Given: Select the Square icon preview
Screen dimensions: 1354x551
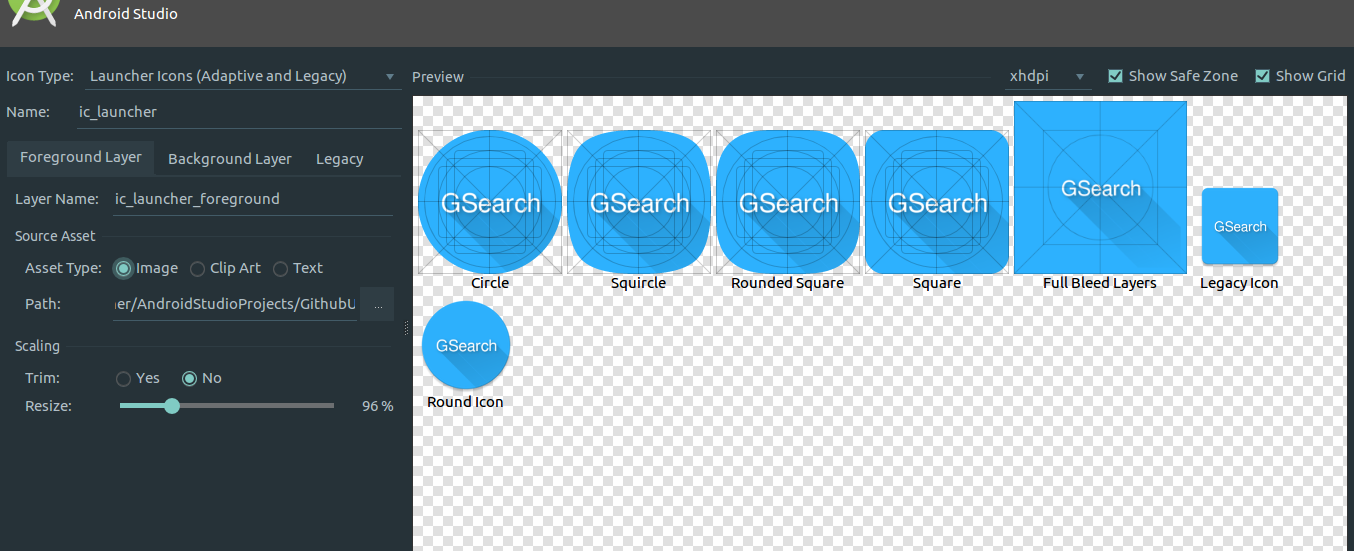Looking at the screenshot, I should coord(937,202).
